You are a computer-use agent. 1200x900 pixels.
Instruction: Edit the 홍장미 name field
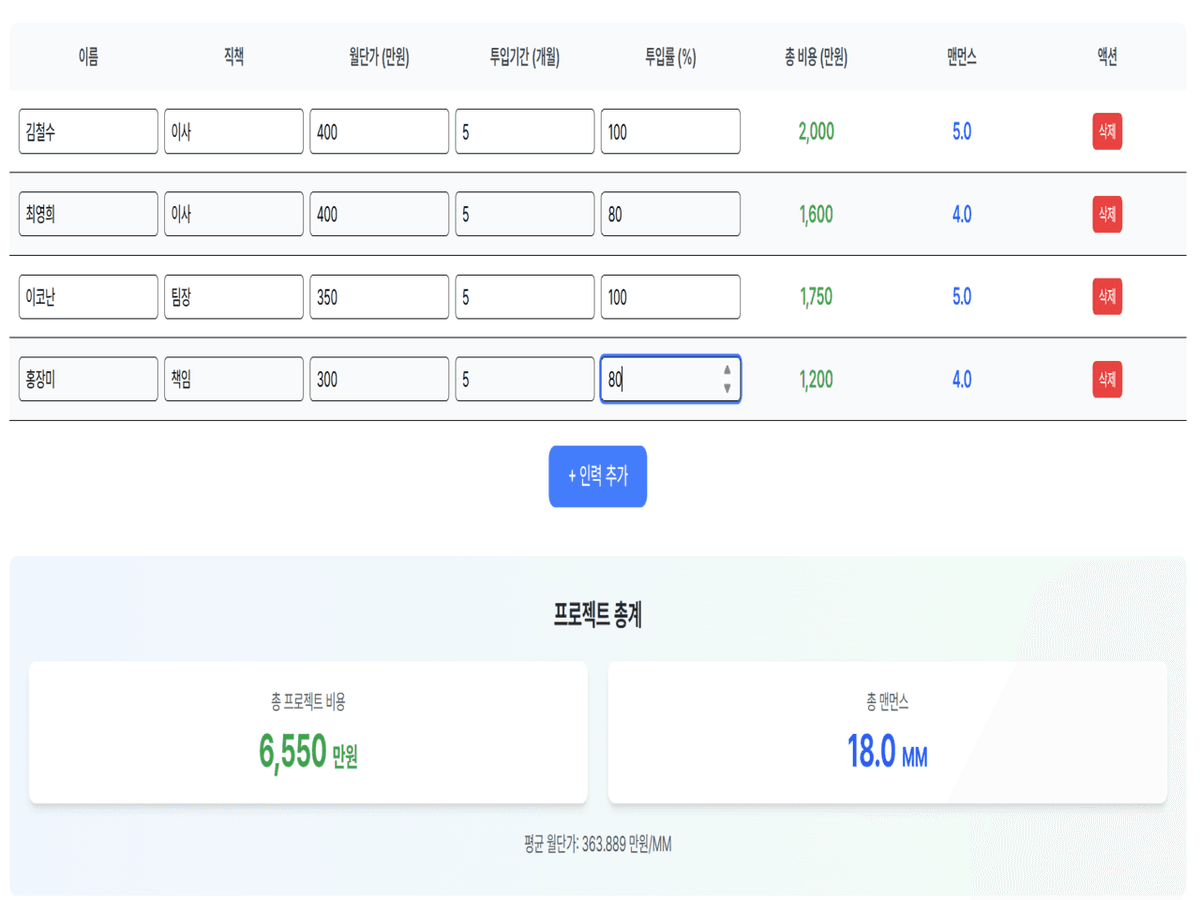point(88,380)
